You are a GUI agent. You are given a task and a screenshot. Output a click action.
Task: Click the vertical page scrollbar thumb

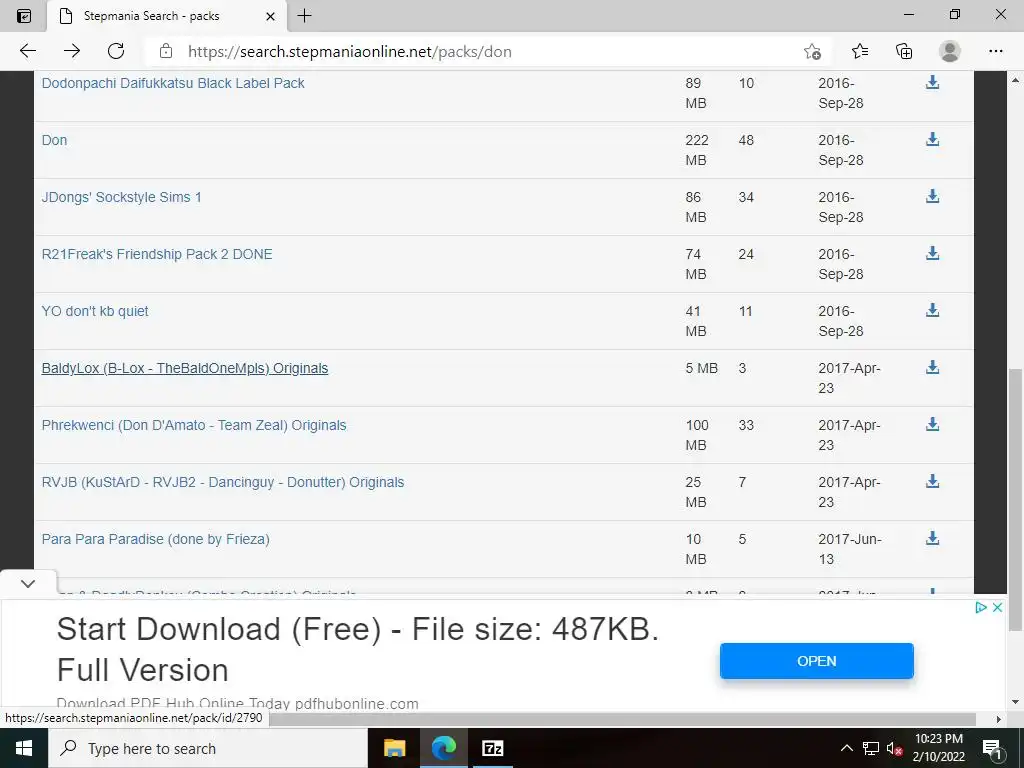(x=1016, y=500)
